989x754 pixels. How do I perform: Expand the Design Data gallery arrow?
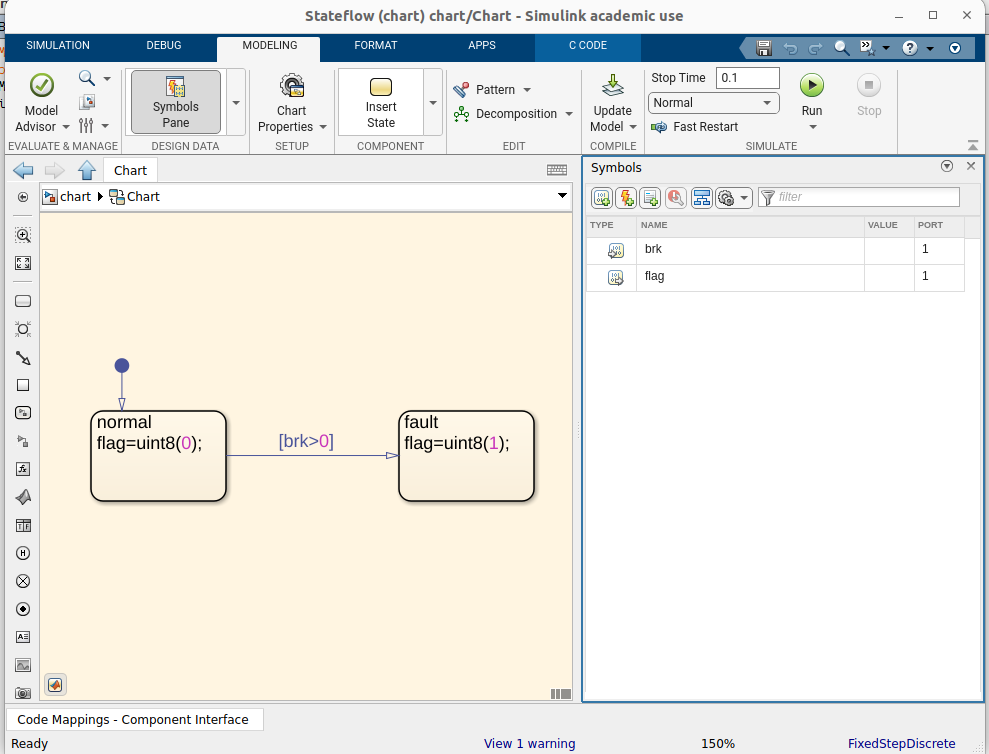[236, 102]
